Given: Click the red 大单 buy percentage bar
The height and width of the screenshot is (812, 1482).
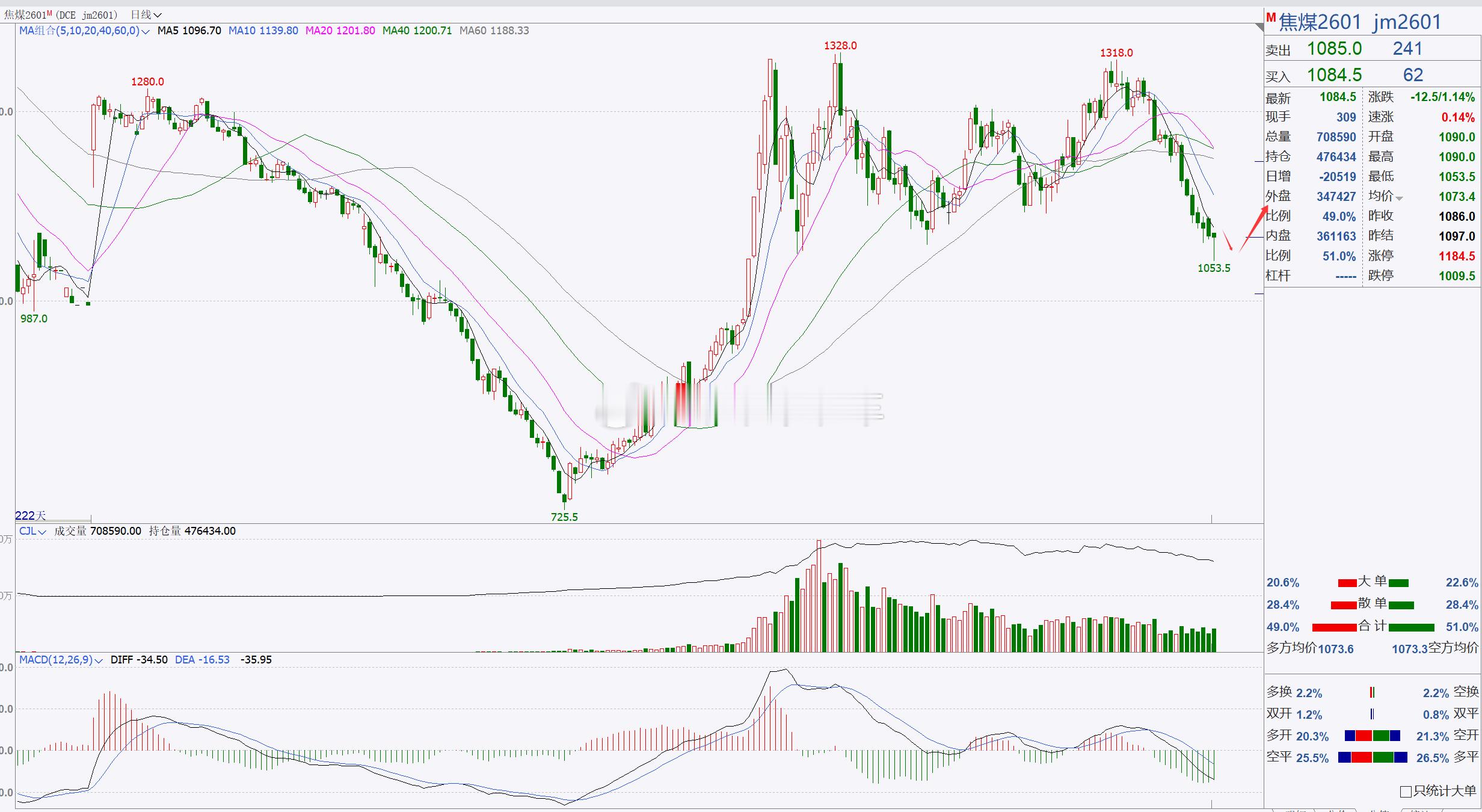Looking at the screenshot, I should (x=1347, y=583).
